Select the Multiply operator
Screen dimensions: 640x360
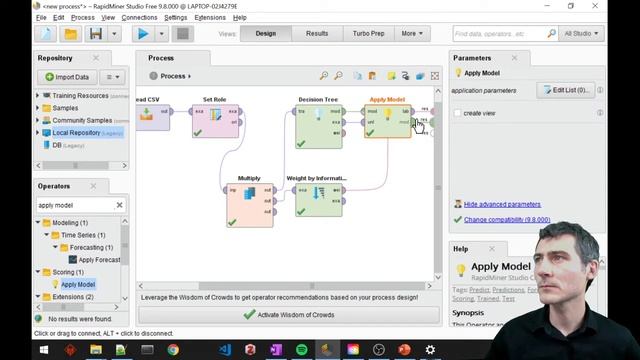(250, 205)
